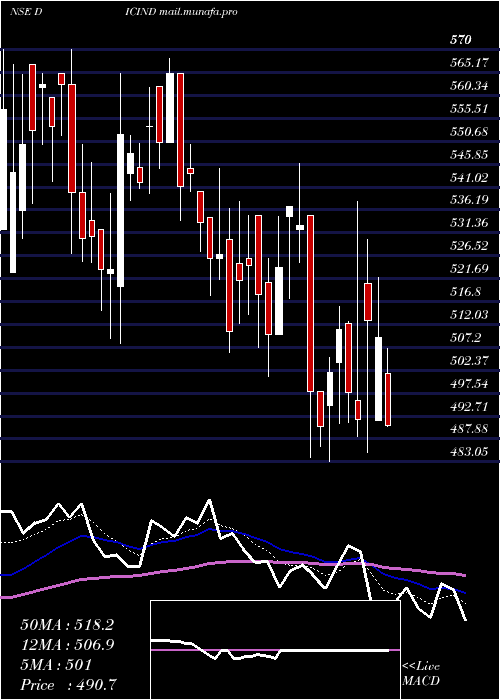Click the 12MA : 506.9 readout
This screenshot has height=700, width=500.
coord(67,645)
